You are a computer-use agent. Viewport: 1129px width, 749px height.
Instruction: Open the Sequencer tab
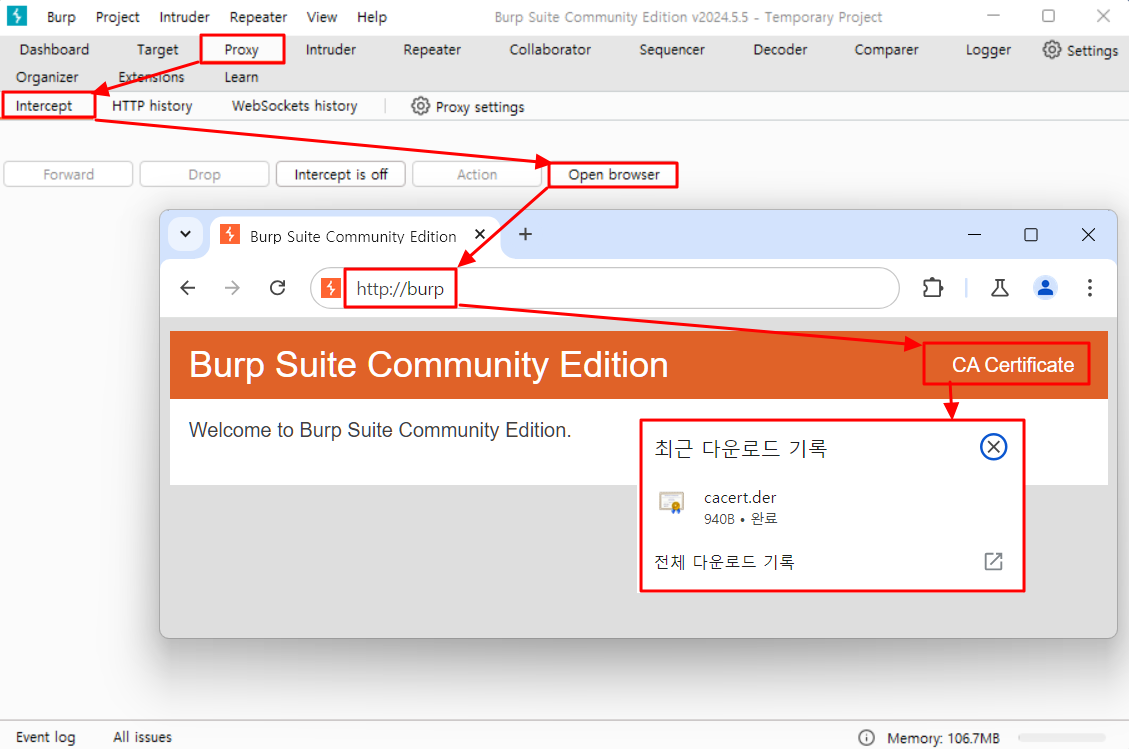[x=672, y=50]
